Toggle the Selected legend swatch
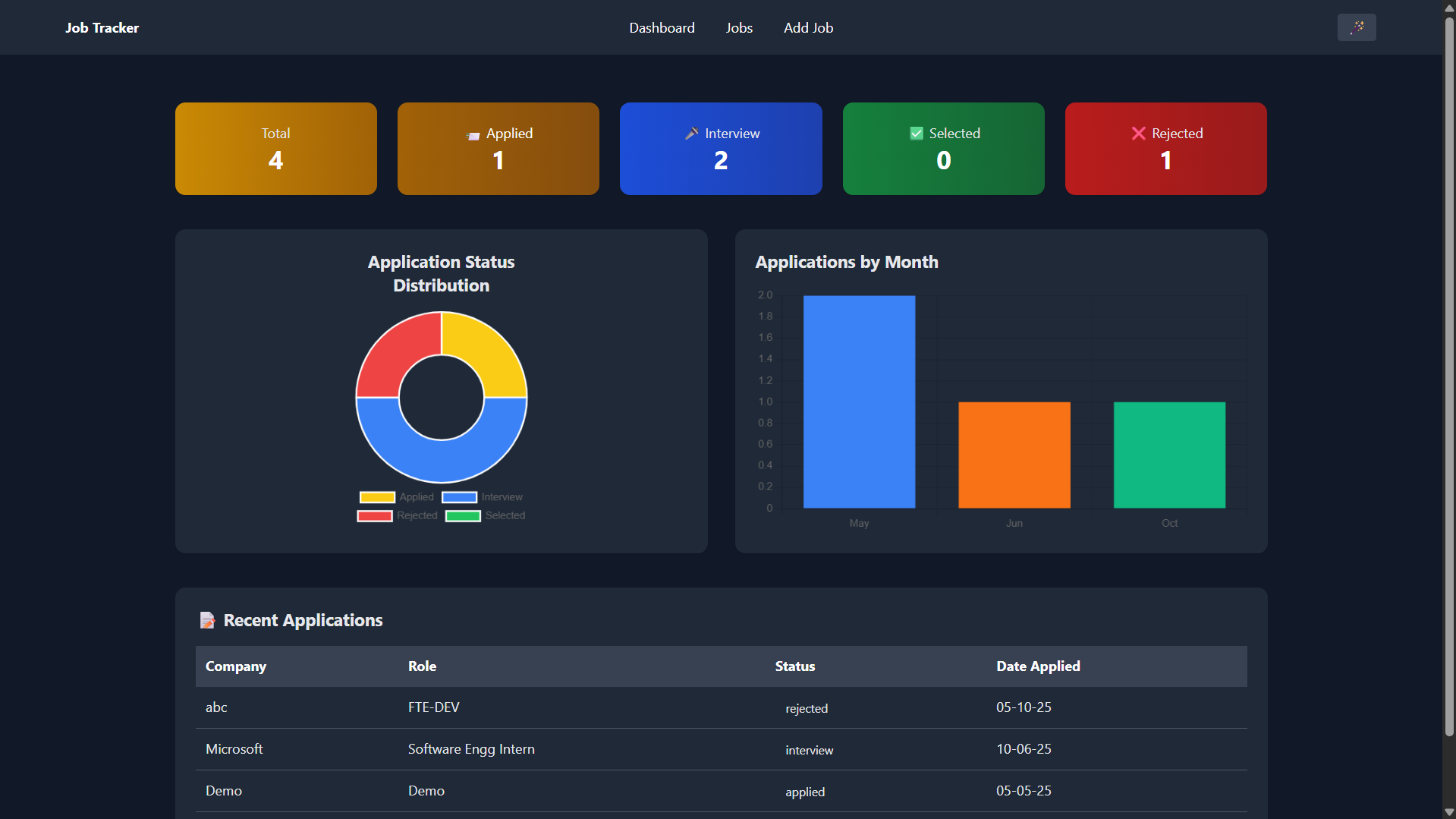 pyautogui.click(x=463, y=516)
